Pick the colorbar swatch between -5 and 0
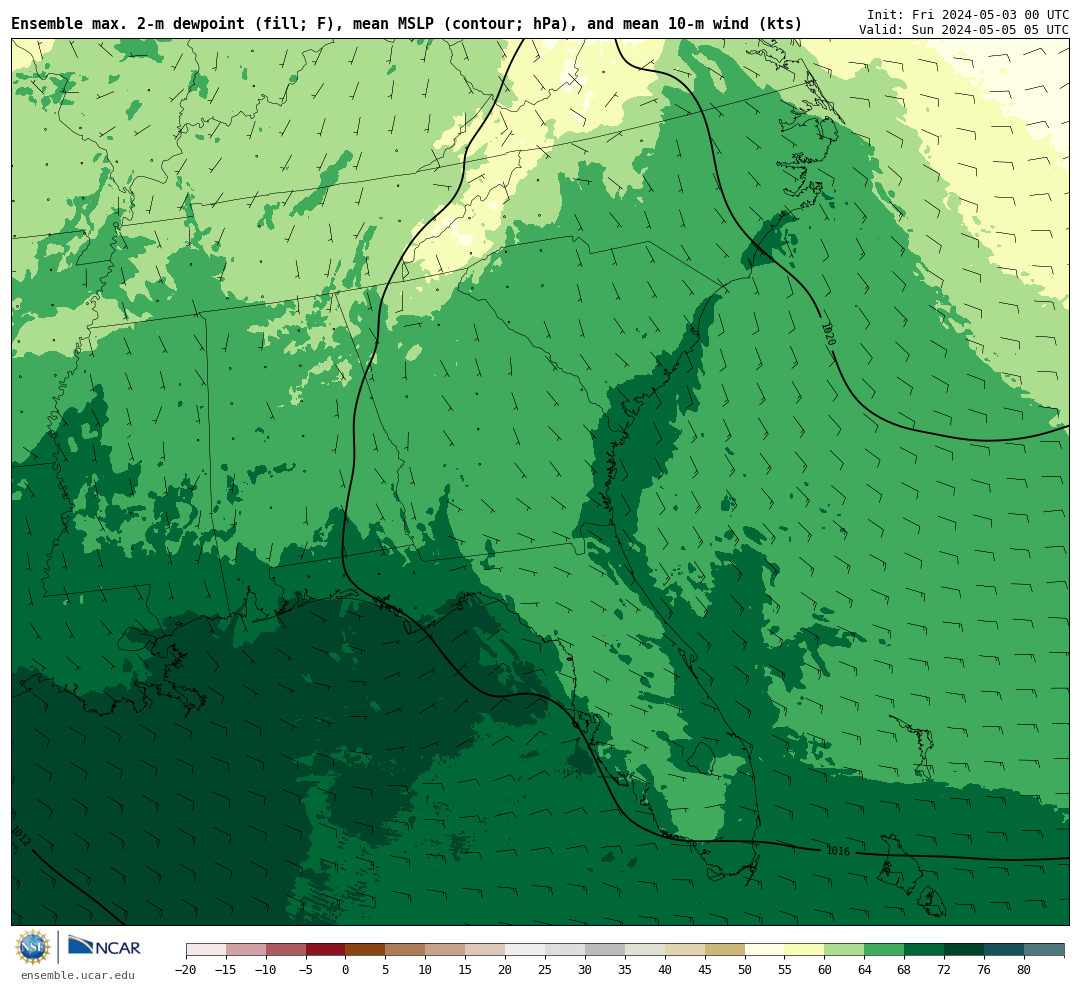 coord(325,950)
